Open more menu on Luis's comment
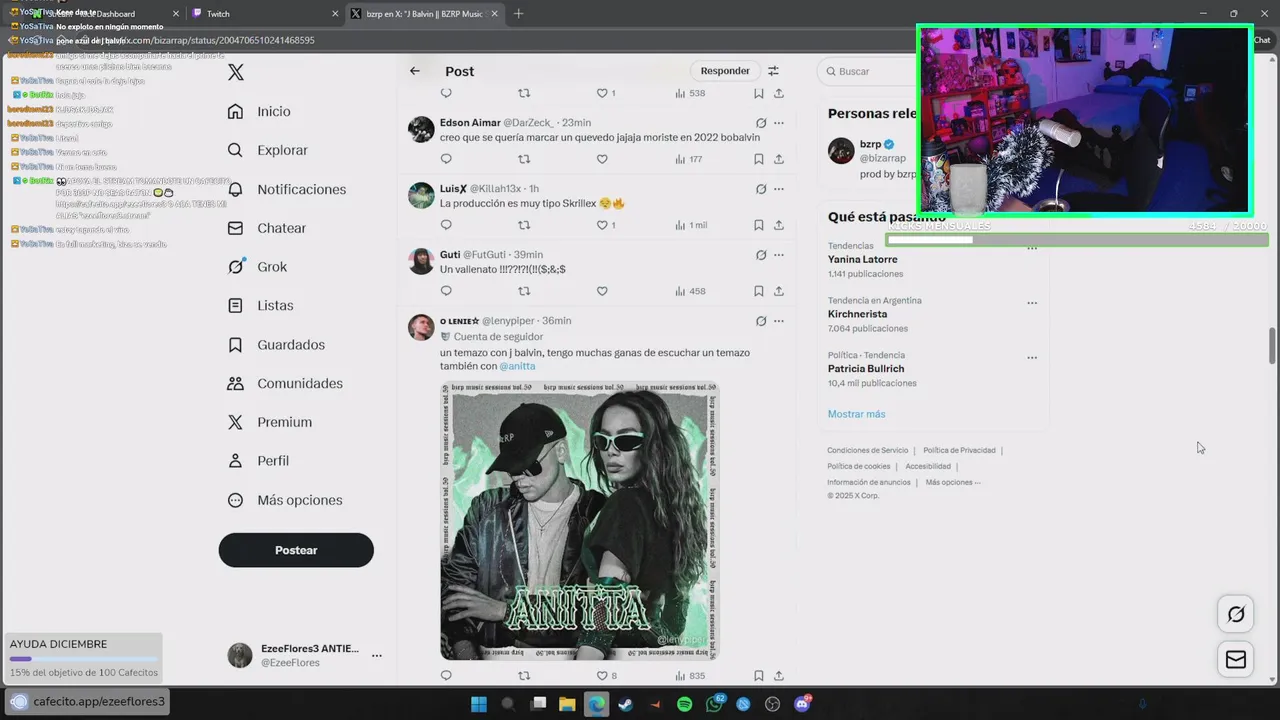The height and width of the screenshot is (720, 1280). click(x=779, y=189)
